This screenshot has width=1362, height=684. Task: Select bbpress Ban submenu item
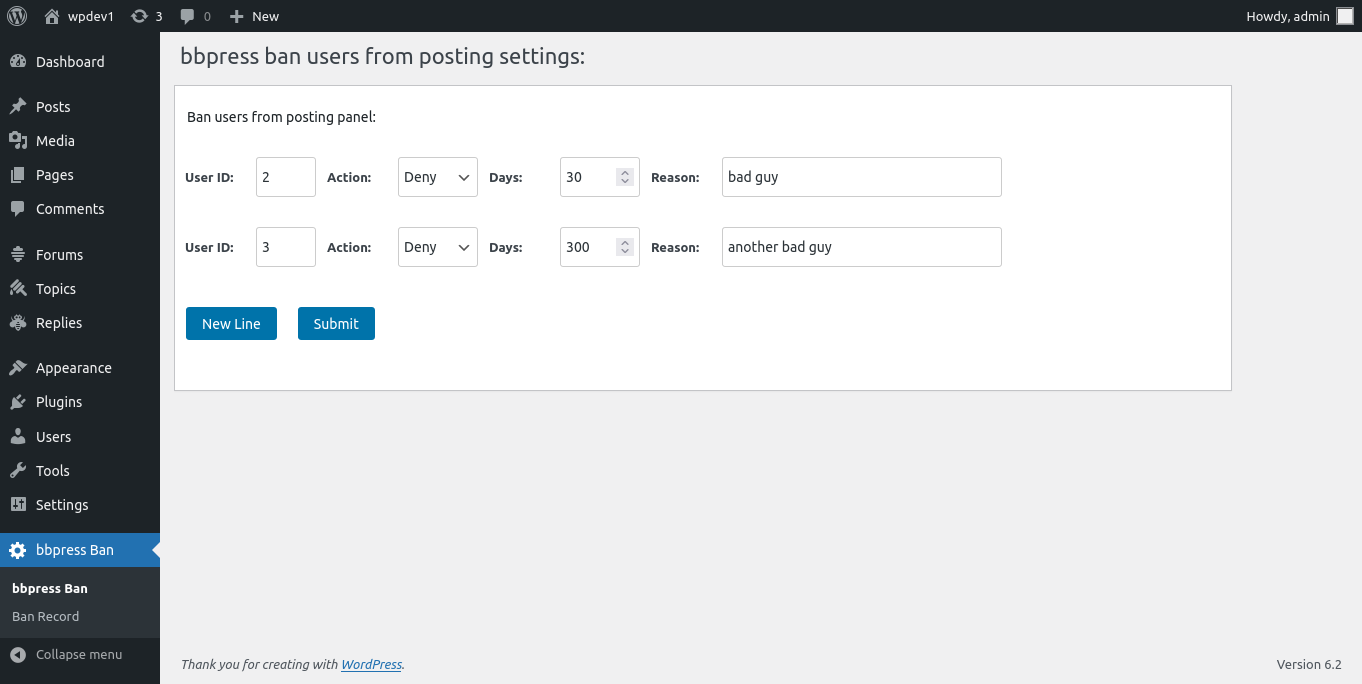point(49,588)
